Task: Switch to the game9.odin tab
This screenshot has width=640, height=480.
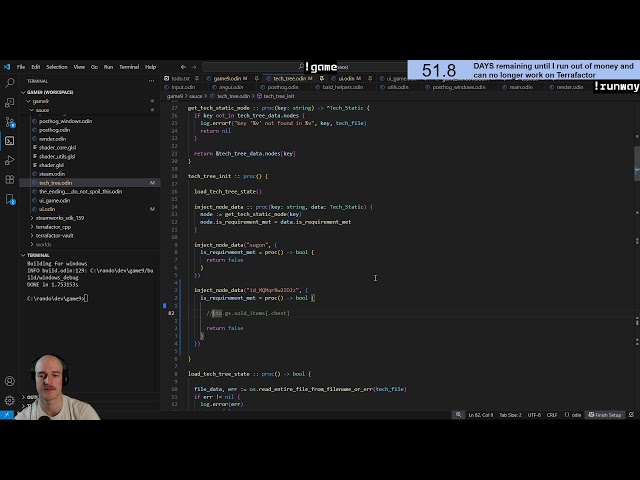Action: coord(231,78)
